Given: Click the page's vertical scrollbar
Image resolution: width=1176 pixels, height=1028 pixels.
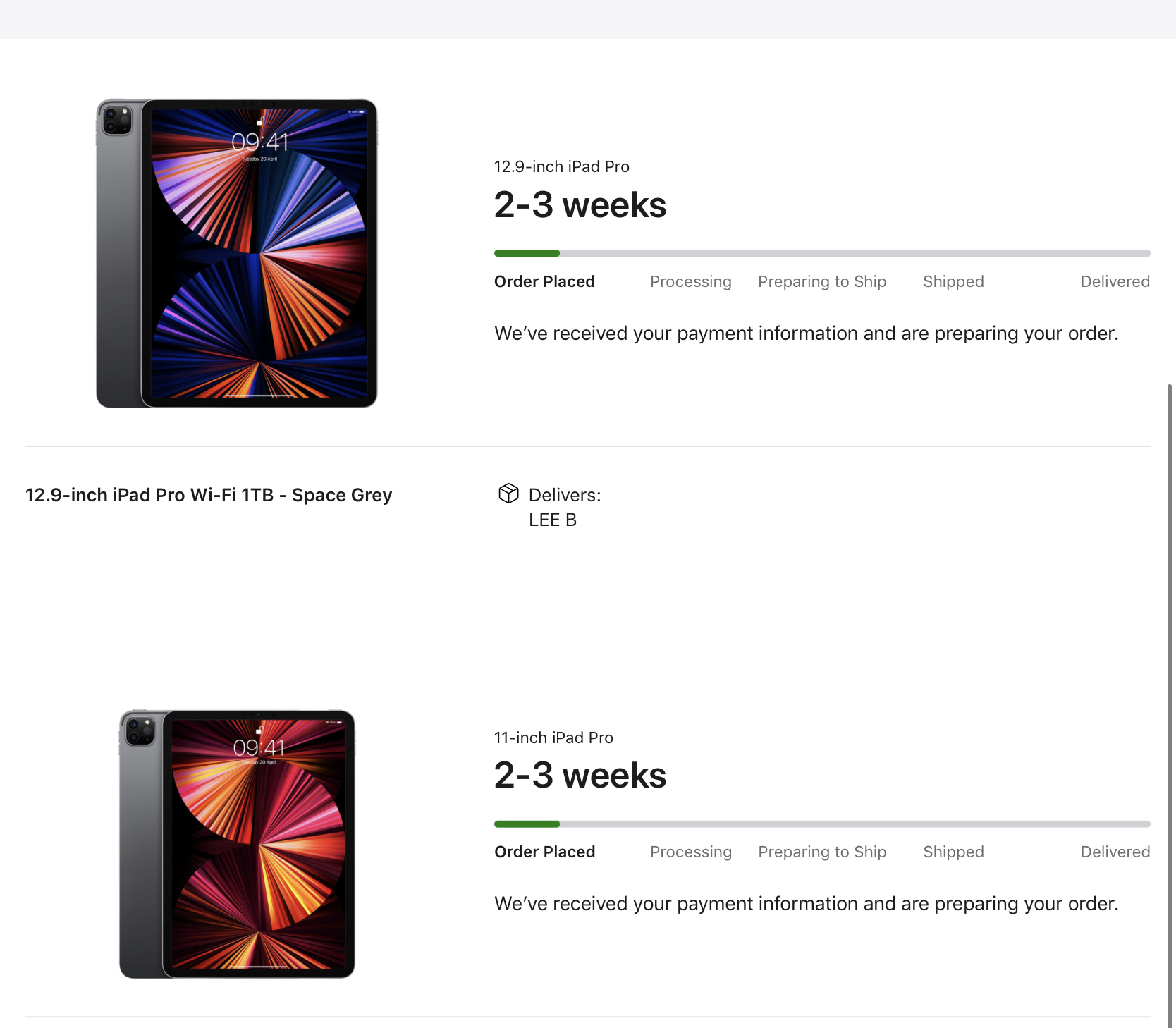Looking at the screenshot, I should point(1170,705).
